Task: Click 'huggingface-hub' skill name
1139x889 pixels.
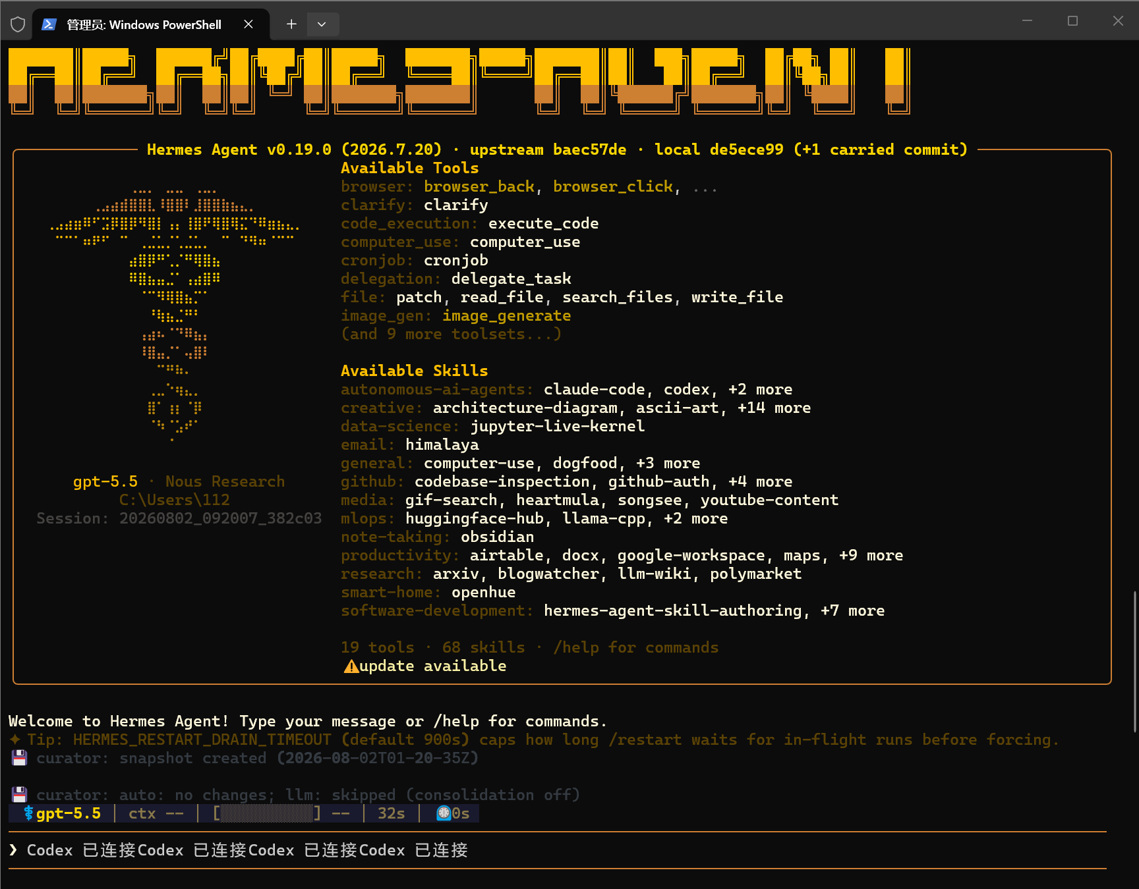Action: pyautogui.click(x=474, y=519)
